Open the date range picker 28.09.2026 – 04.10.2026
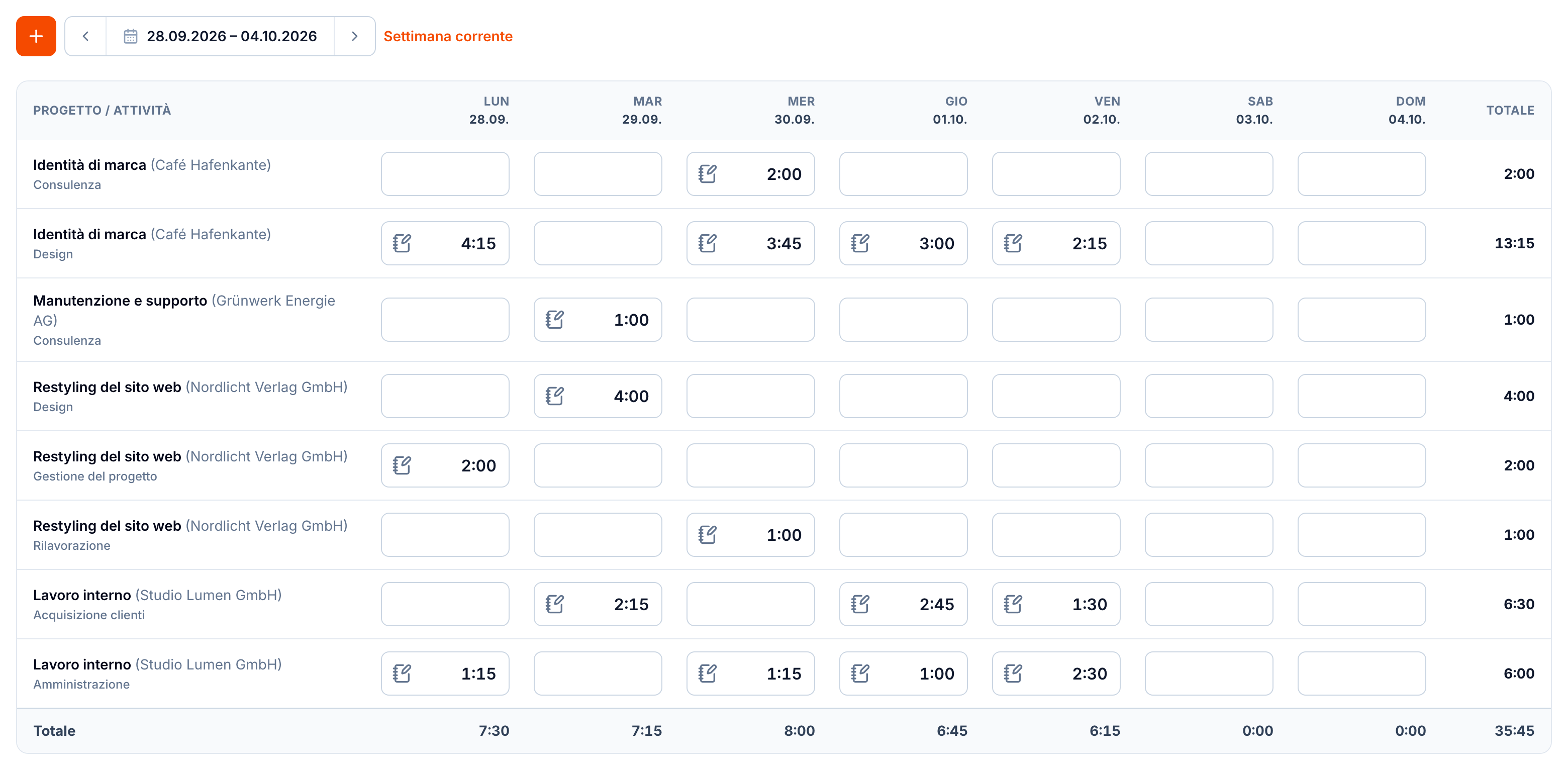Image resolution: width=1568 pixels, height=770 pixels. click(220, 36)
